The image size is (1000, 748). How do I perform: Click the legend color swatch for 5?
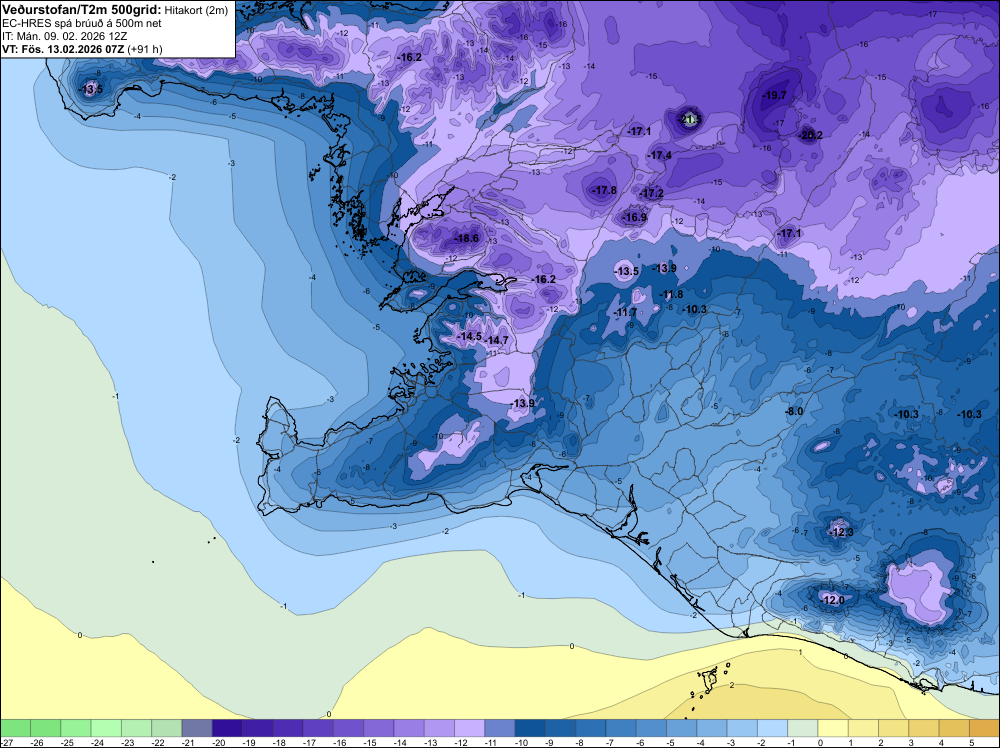[985, 728]
